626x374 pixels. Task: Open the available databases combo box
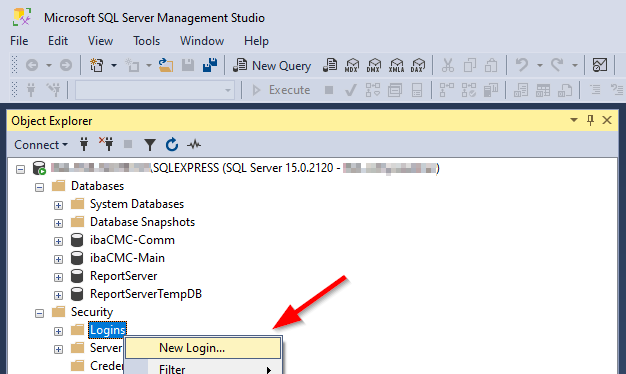coord(155,90)
